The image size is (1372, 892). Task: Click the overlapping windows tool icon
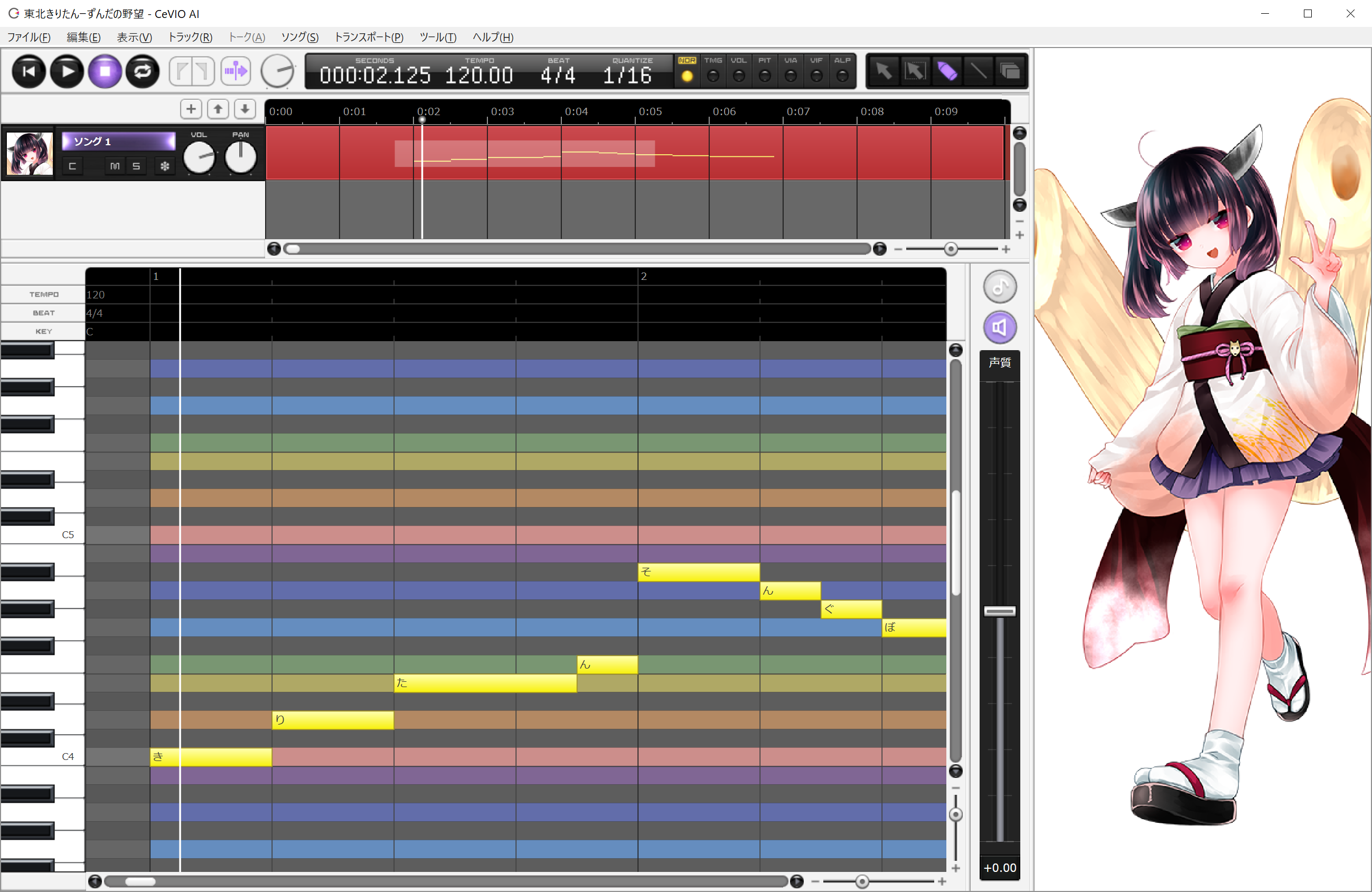click(1010, 71)
